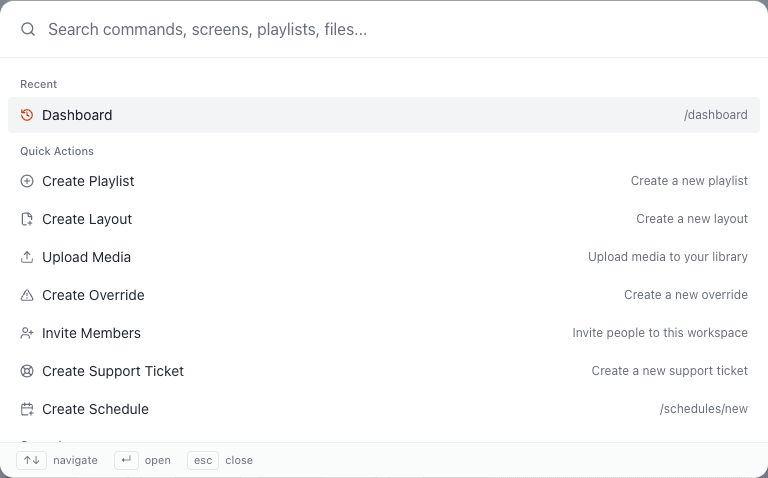Click 'Upload media to your library' text
The image size is (768, 478).
(668, 257)
